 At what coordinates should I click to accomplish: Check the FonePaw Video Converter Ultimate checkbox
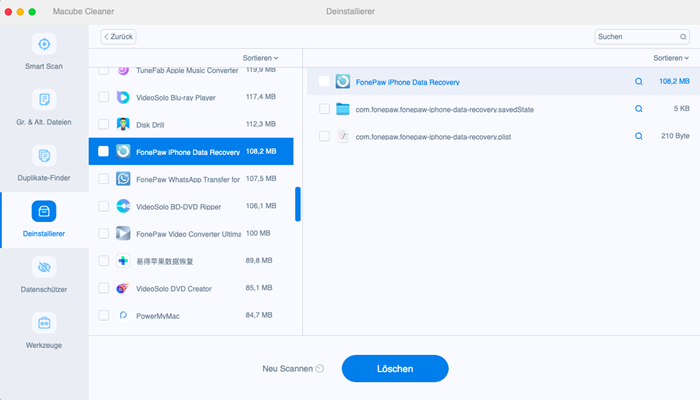(x=104, y=233)
